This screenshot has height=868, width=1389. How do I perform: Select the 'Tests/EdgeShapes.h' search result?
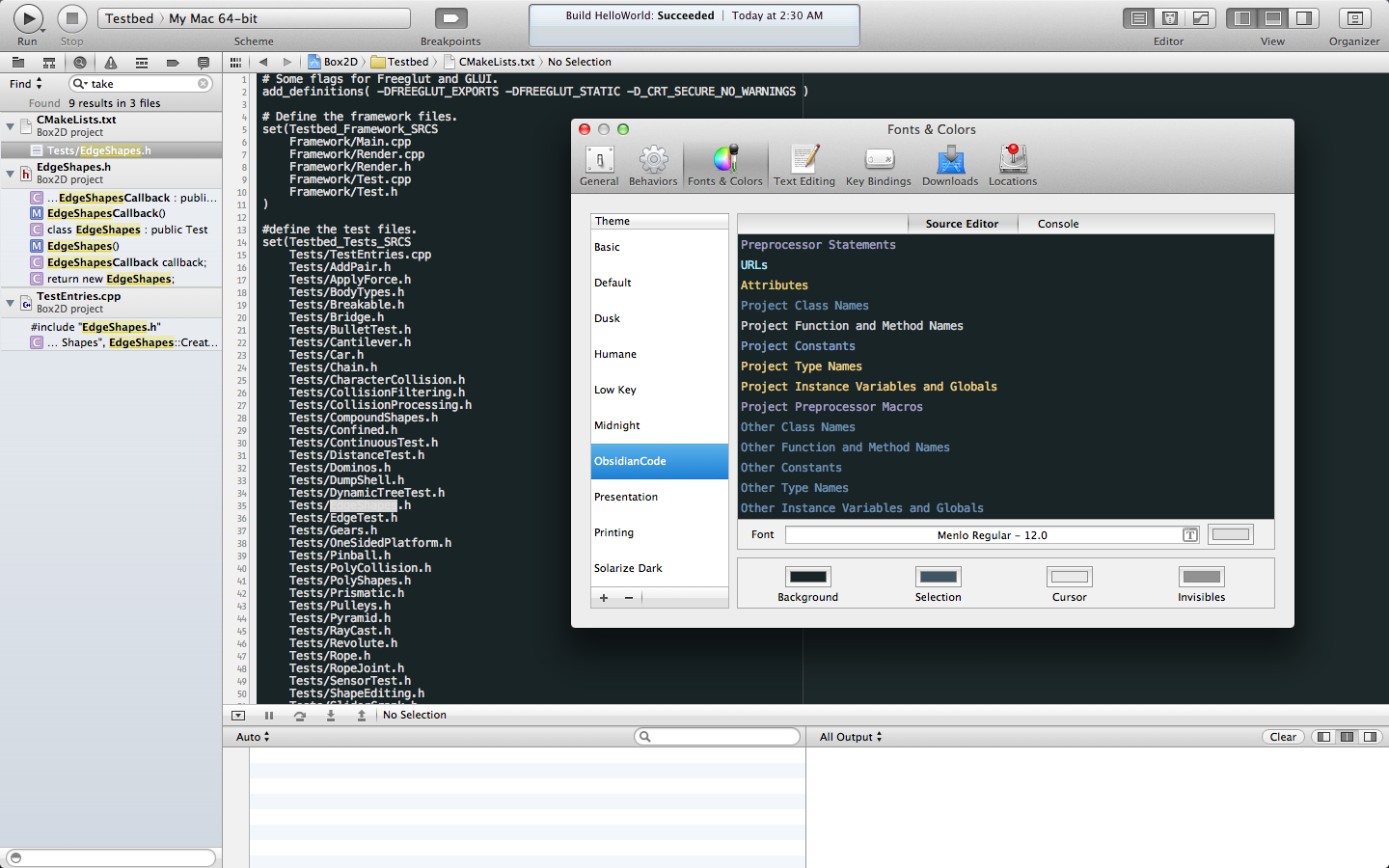(111, 150)
